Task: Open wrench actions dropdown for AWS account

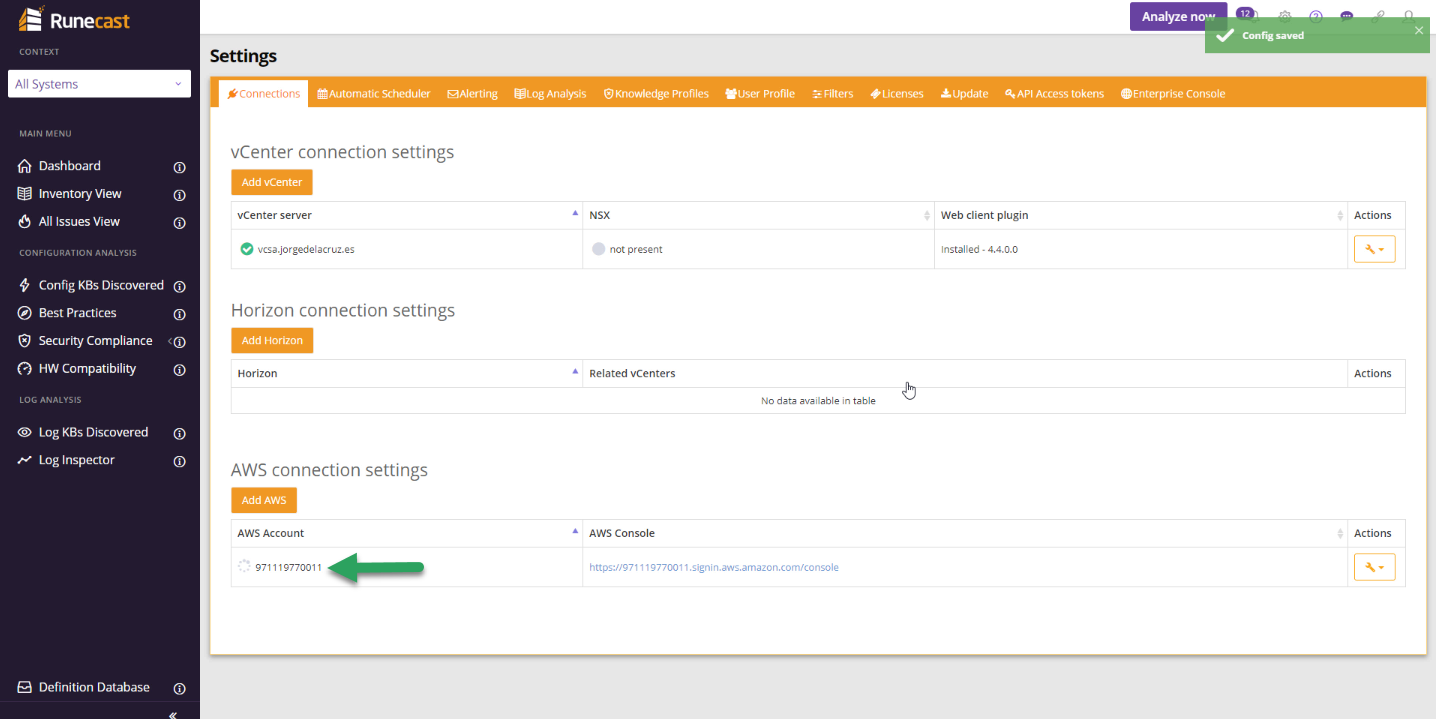Action: coord(1374,567)
